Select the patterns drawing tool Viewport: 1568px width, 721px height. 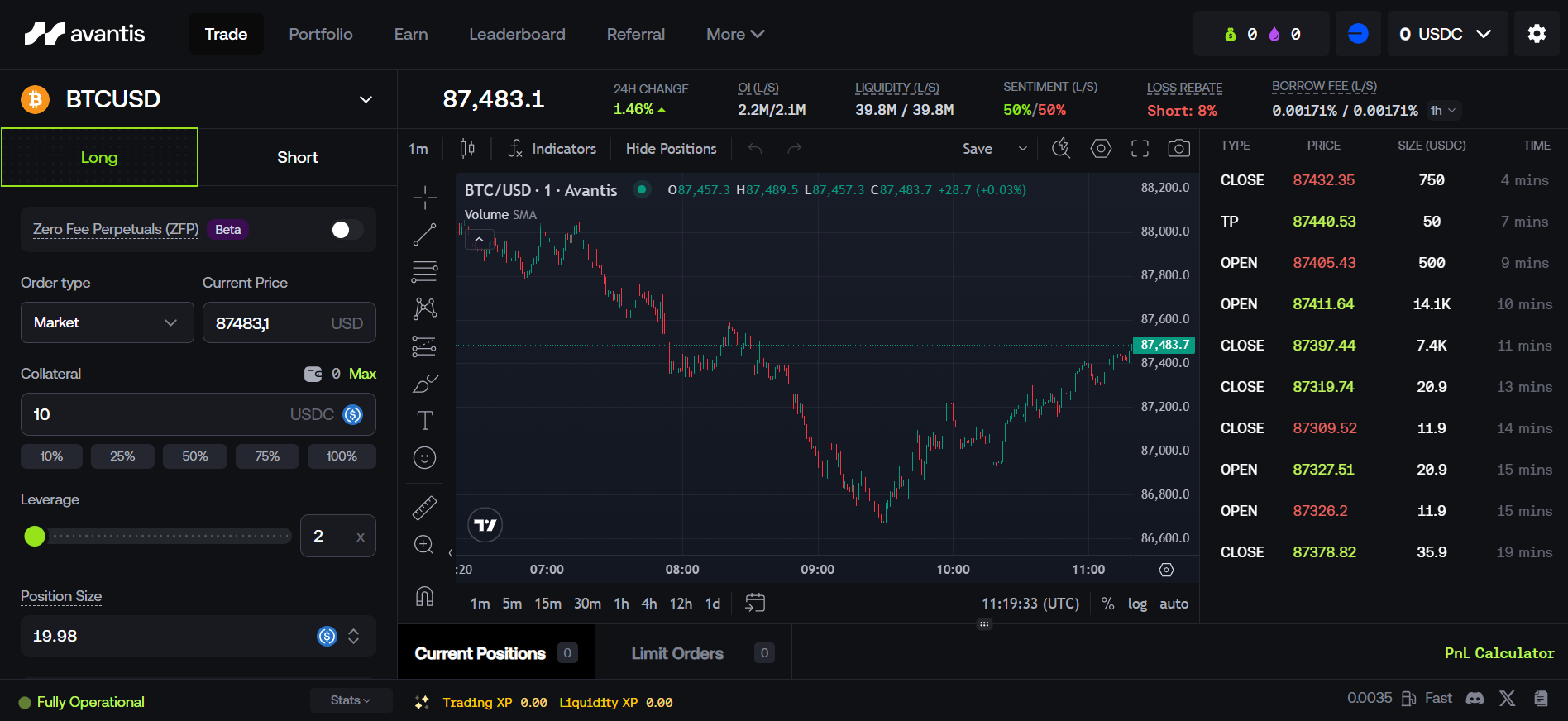(x=424, y=308)
